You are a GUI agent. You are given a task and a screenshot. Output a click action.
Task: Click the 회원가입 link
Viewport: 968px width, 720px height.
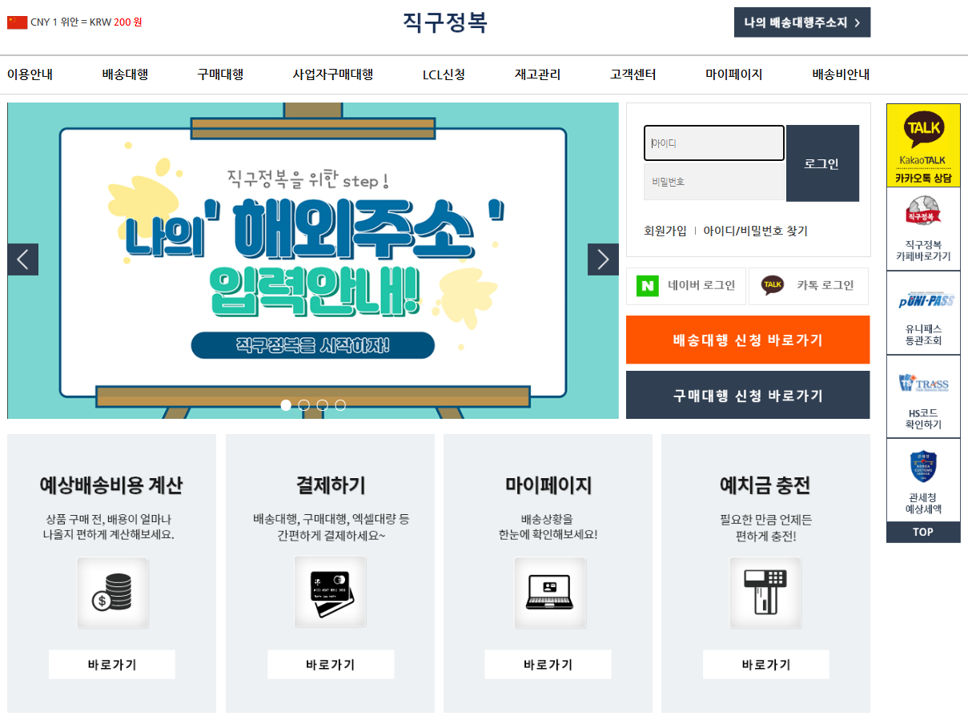pyautogui.click(x=665, y=231)
